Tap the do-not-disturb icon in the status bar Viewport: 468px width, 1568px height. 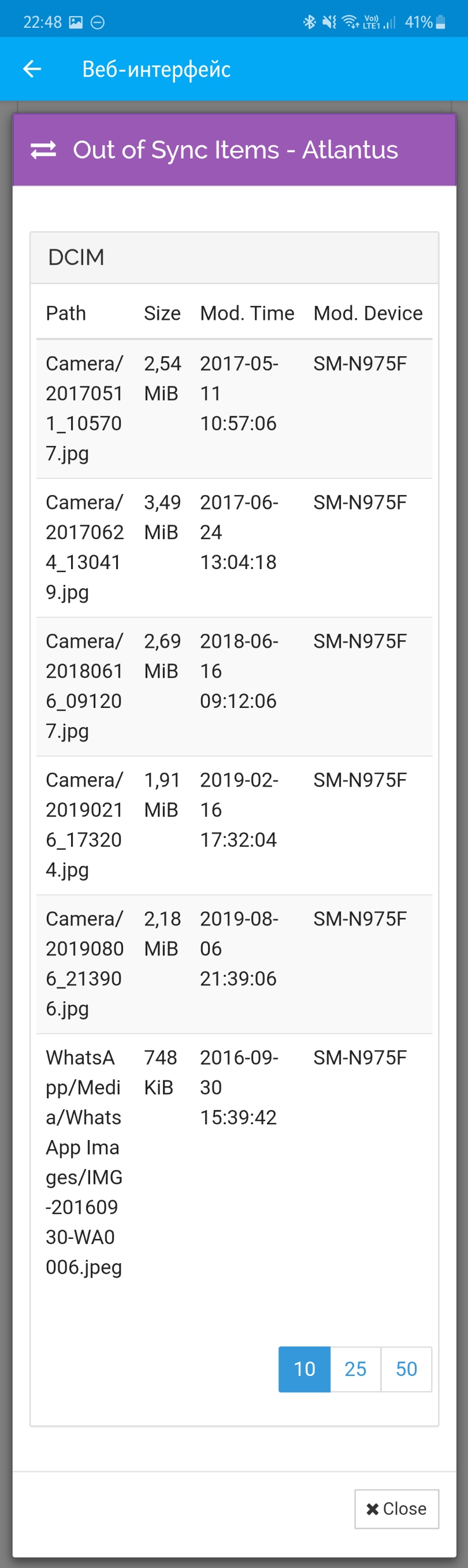(97, 23)
